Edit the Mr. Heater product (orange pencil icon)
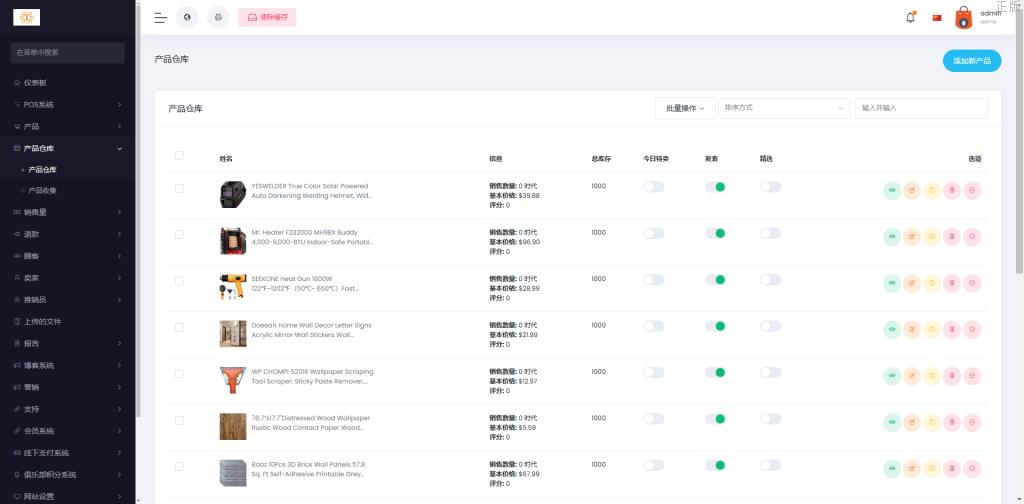The width and height of the screenshot is (1024, 504). [x=912, y=237]
